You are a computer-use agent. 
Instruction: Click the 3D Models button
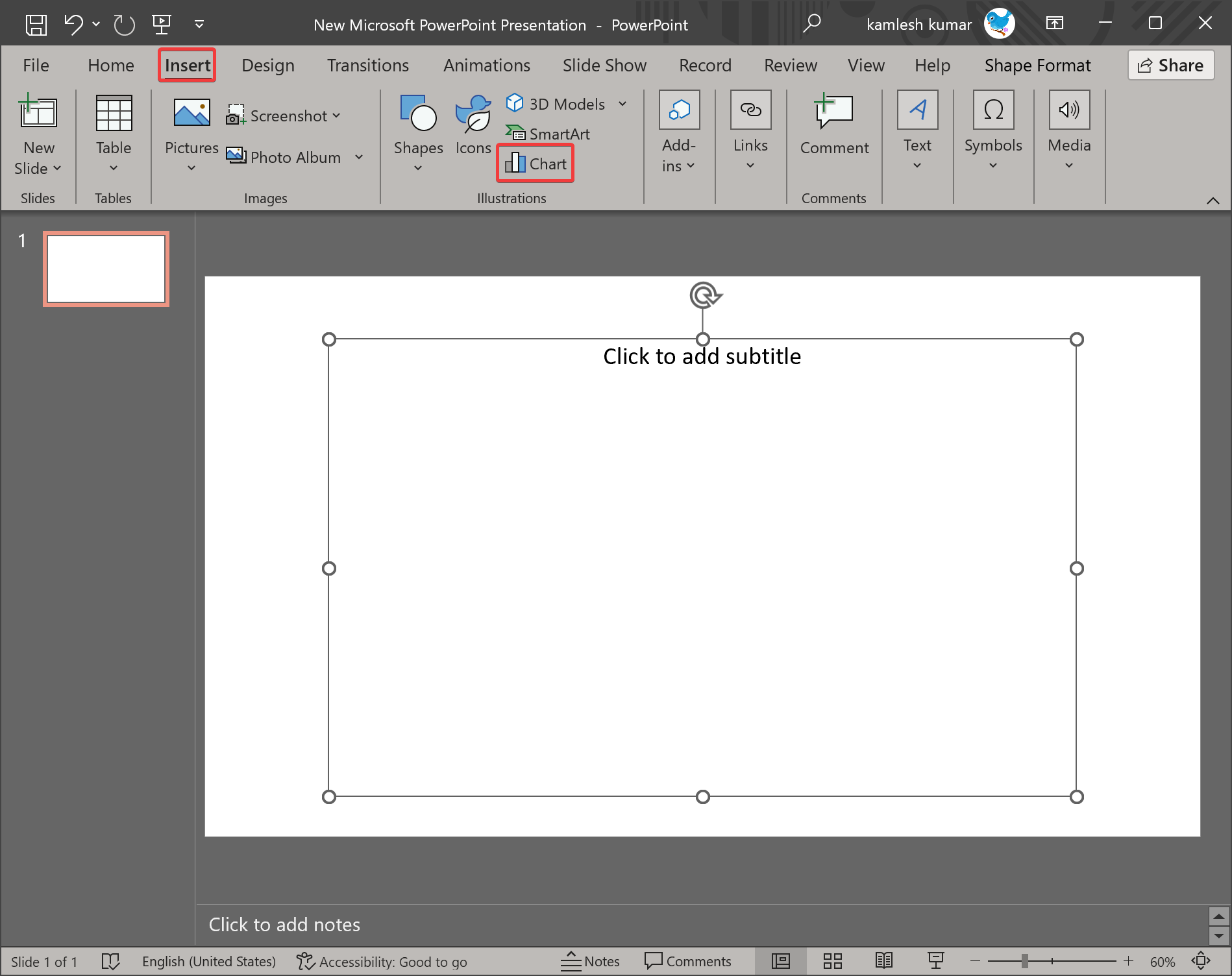click(556, 104)
